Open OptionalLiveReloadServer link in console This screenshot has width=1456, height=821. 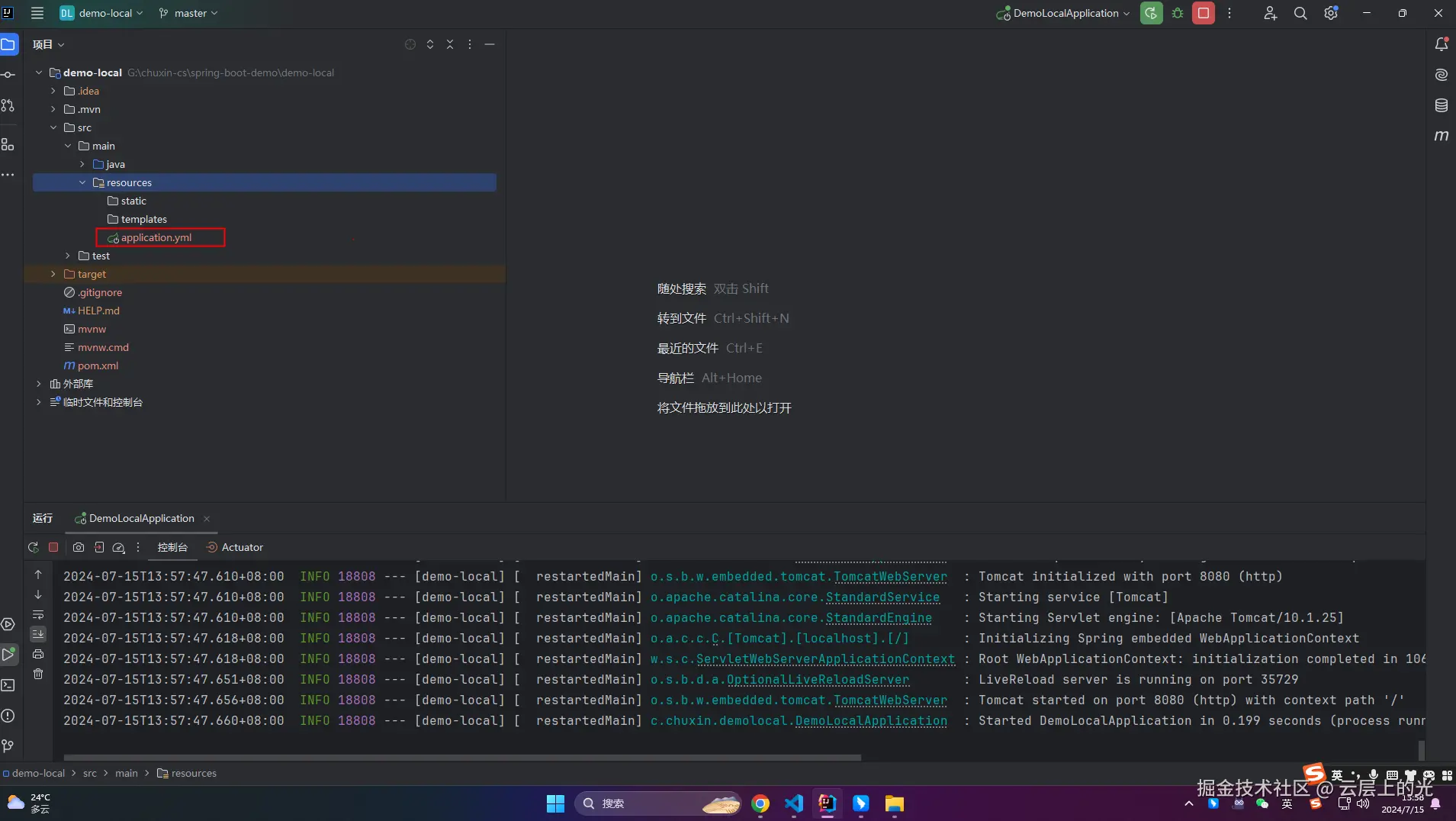pyautogui.click(x=818, y=680)
